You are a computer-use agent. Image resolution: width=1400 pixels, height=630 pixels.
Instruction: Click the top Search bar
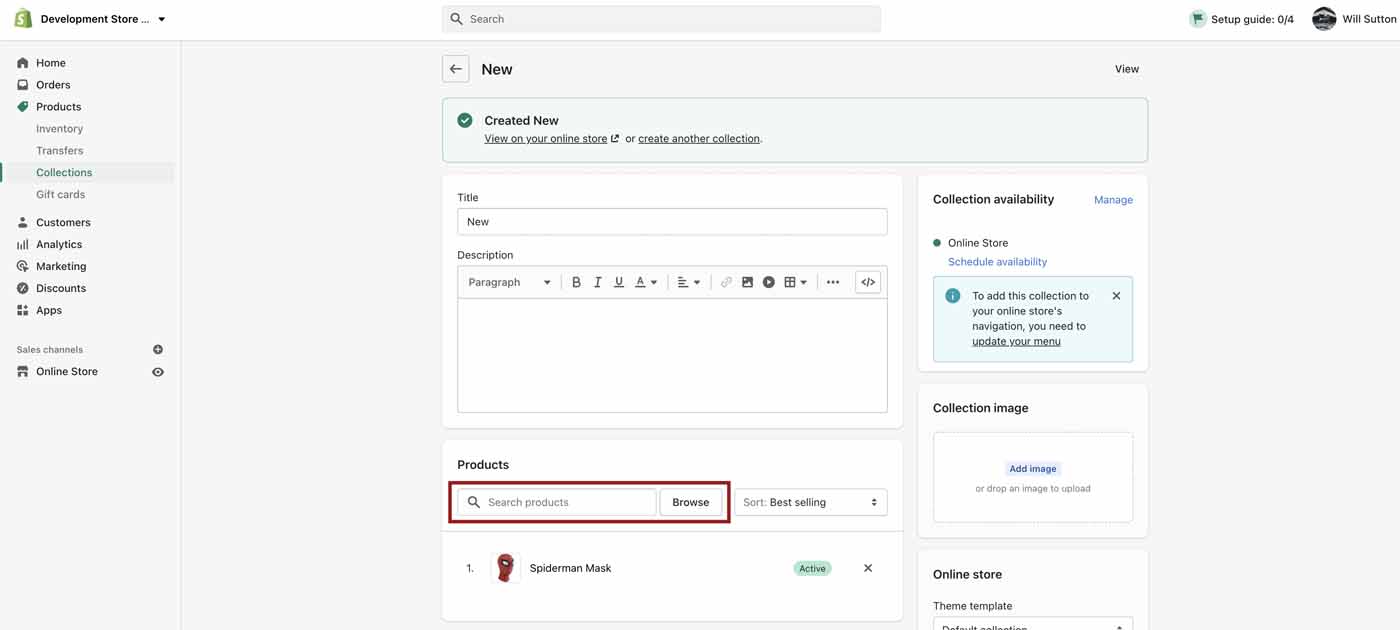661,19
